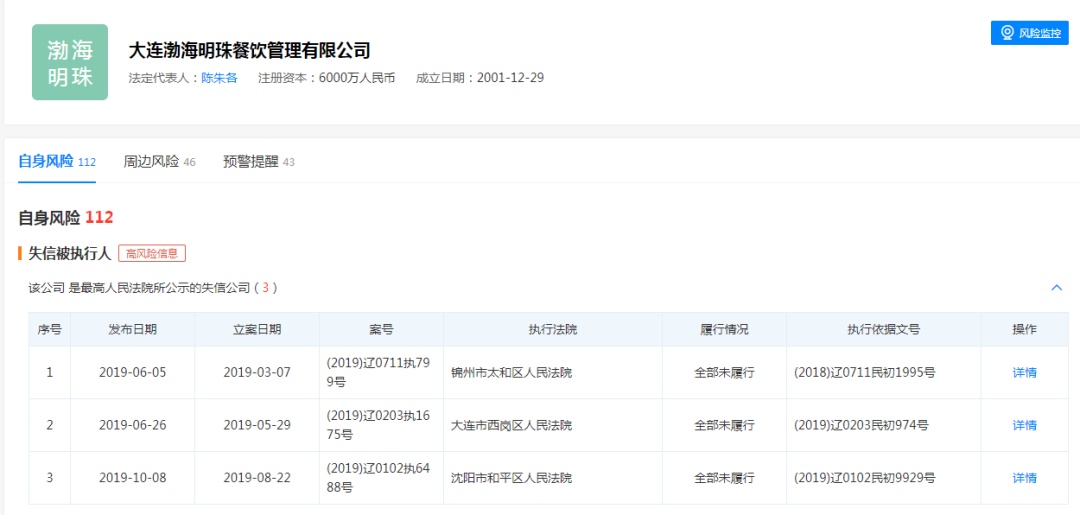
Task: Click the 自身风险 112 section heading
Action: [65, 218]
